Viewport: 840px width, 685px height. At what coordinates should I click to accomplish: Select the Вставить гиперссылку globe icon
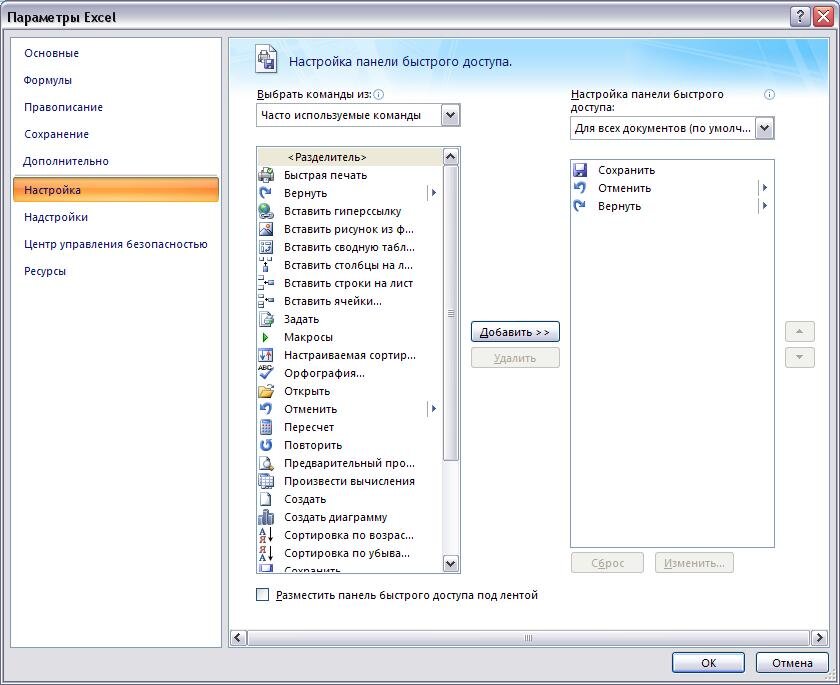tap(266, 211)
